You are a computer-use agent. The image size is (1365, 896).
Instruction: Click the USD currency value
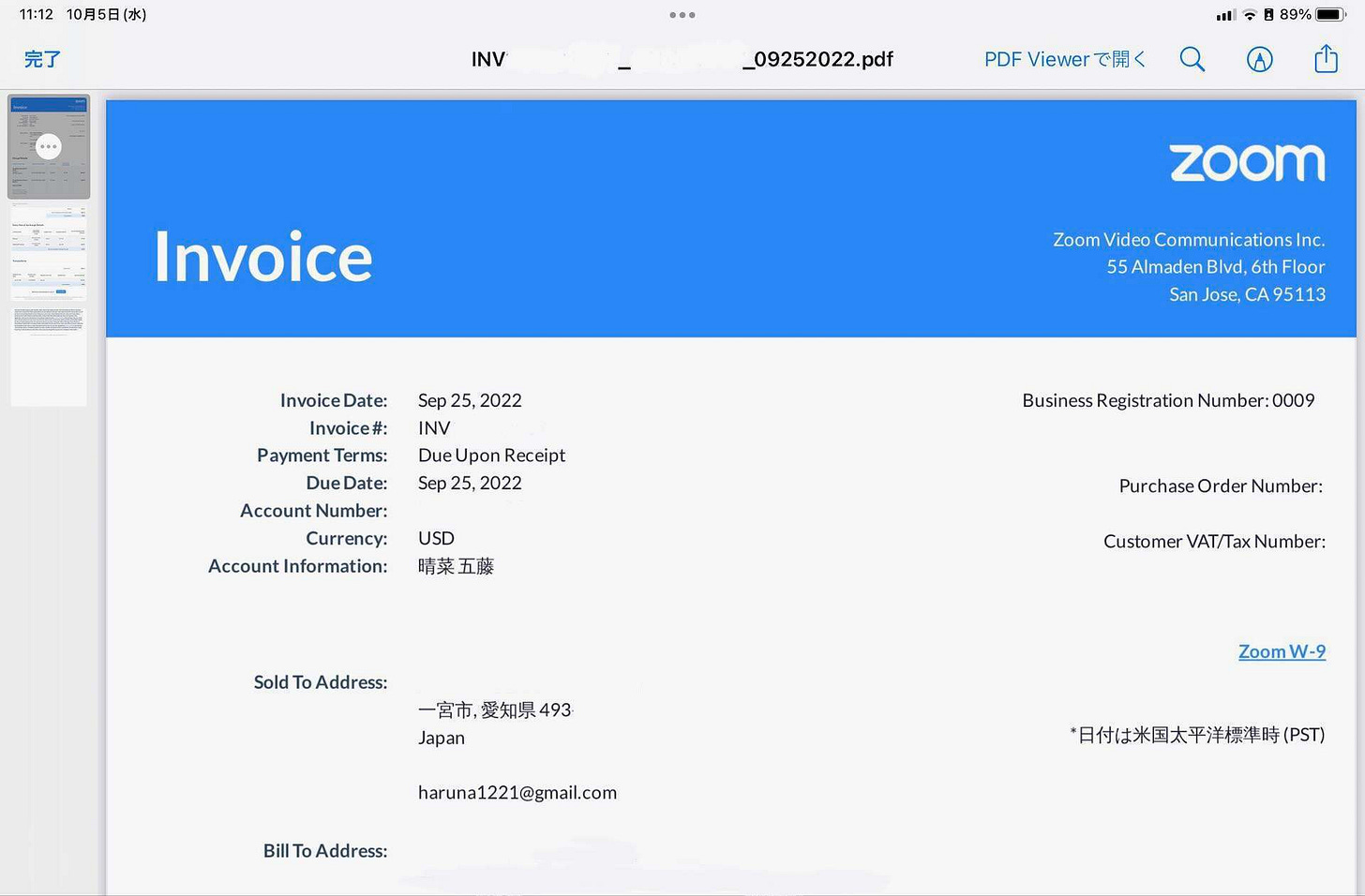pos(436,538)
